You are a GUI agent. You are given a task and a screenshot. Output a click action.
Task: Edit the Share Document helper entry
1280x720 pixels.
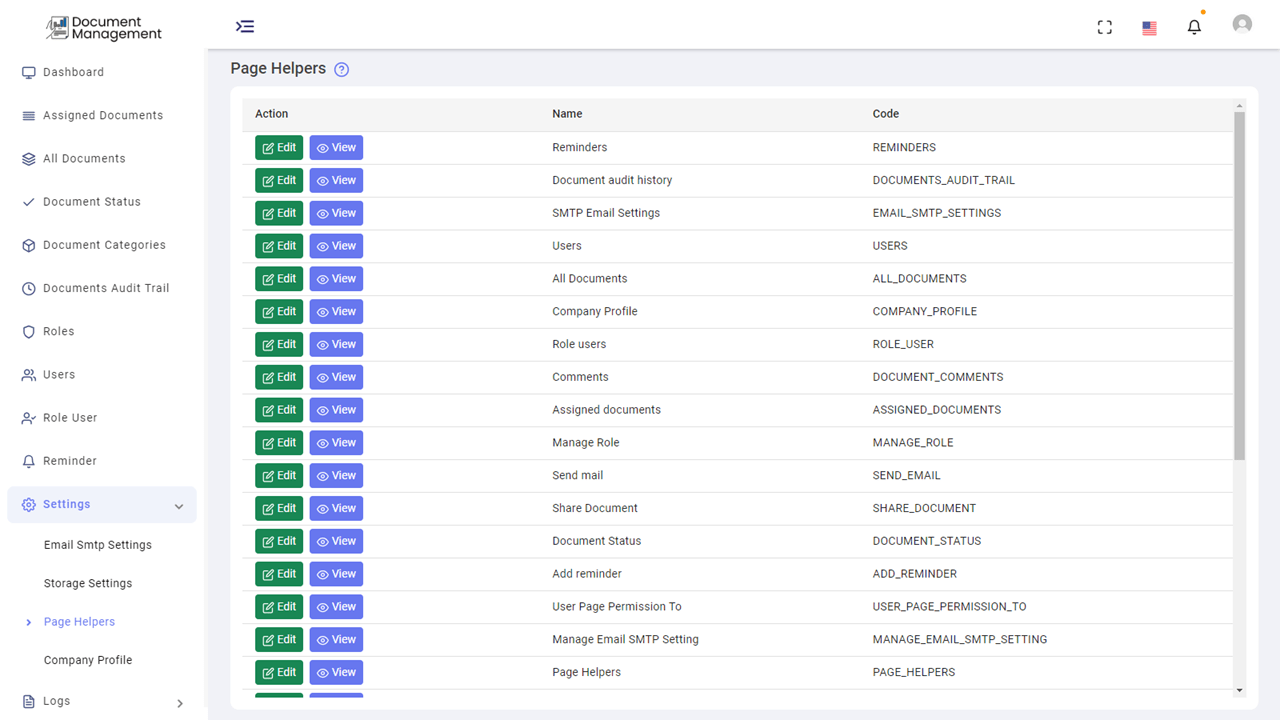point(278,508)
